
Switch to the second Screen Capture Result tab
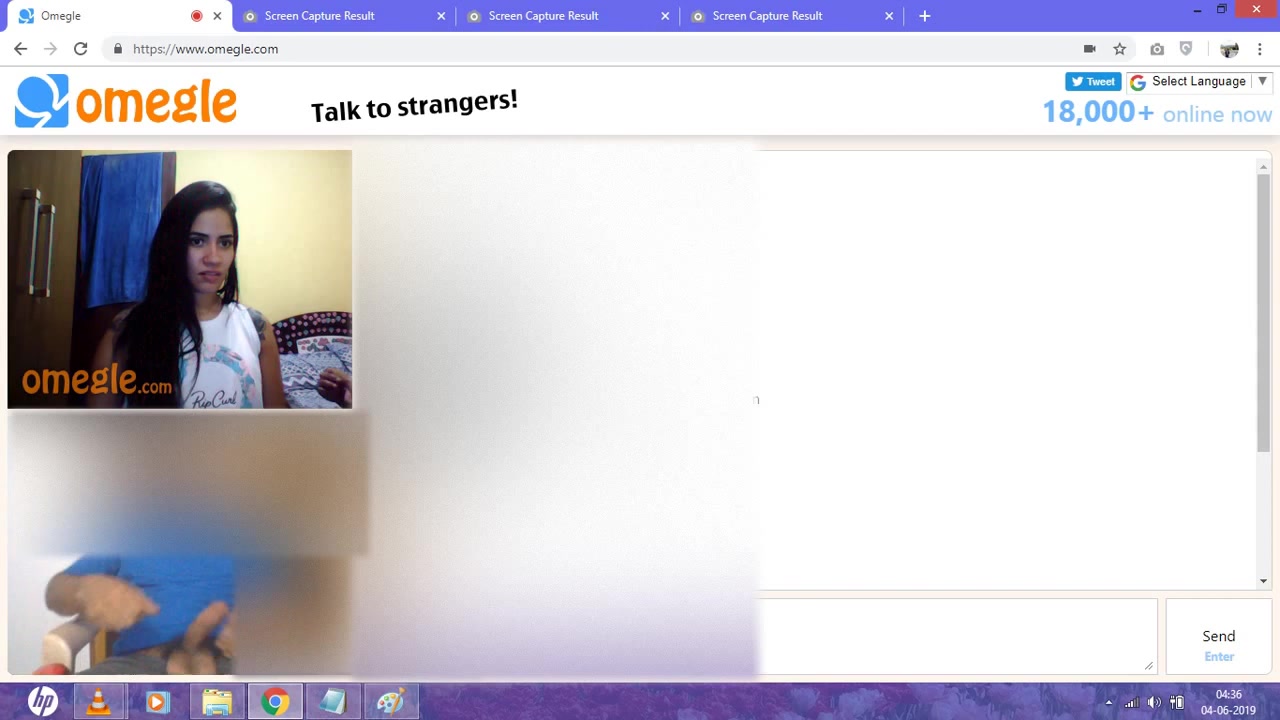click(x=543, y=16)
